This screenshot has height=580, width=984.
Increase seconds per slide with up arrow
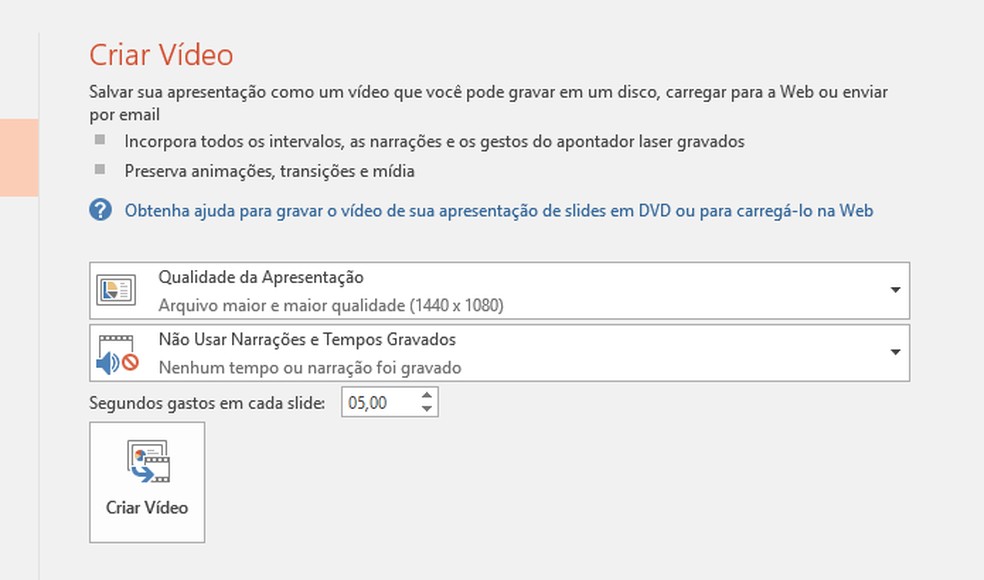point(426,395)
